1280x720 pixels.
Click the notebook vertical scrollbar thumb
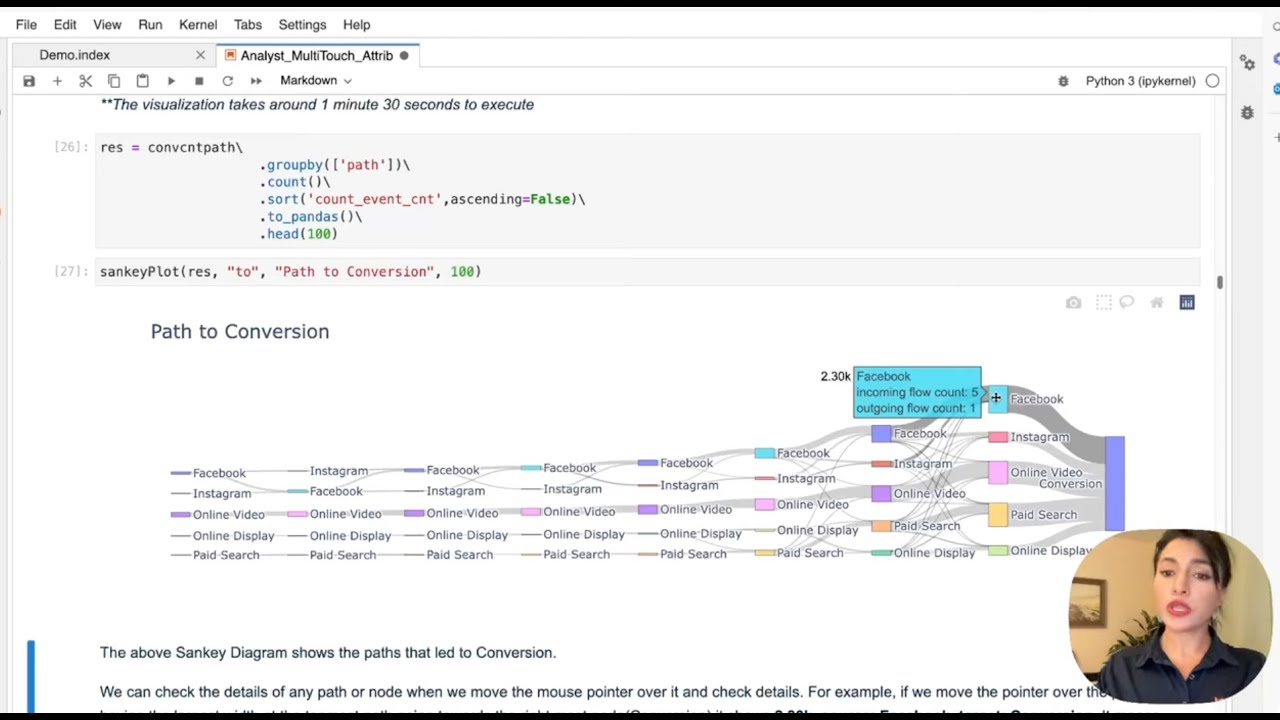click(1219, 283)
